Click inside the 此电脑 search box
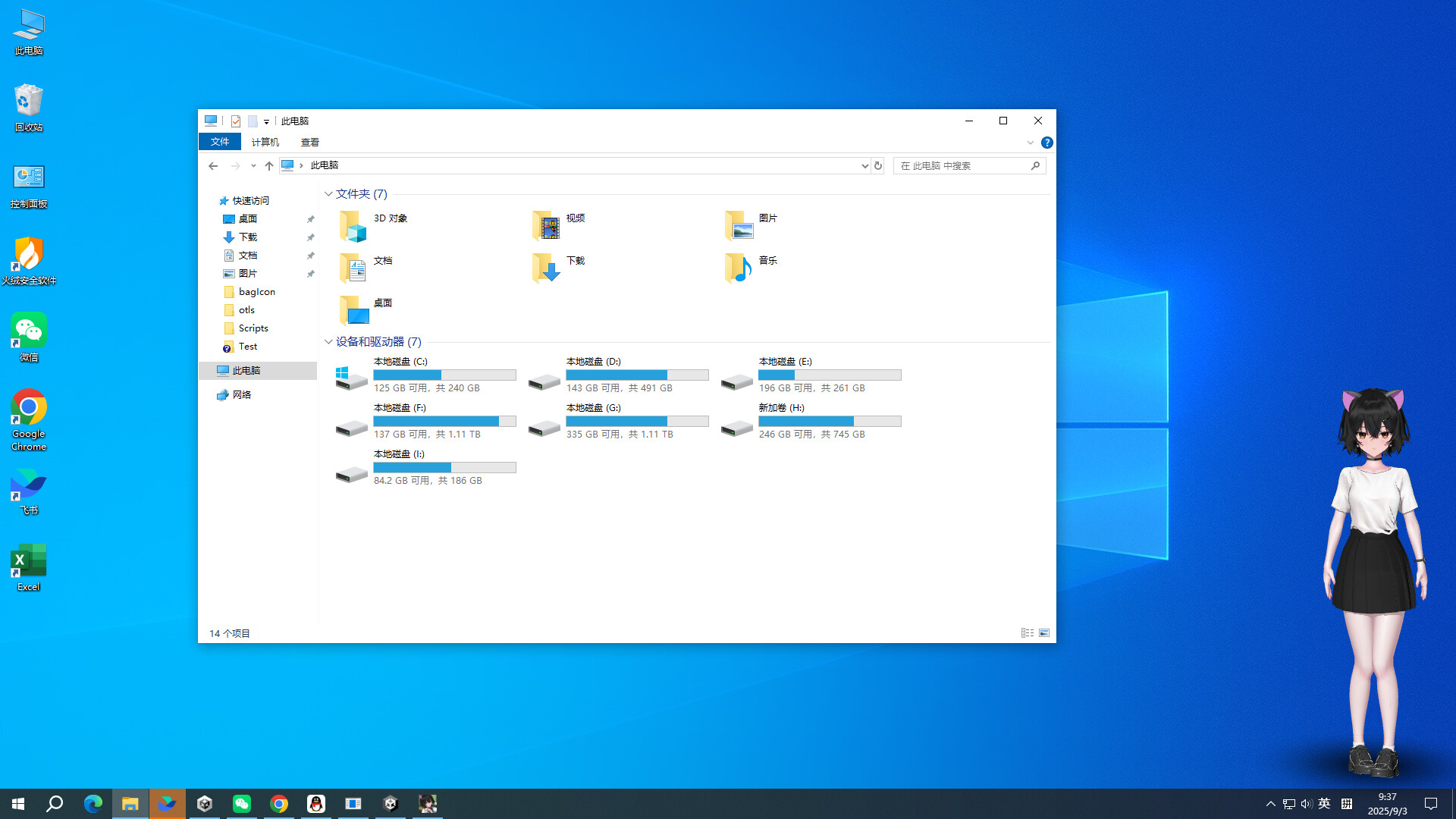 tap(963, 165)
